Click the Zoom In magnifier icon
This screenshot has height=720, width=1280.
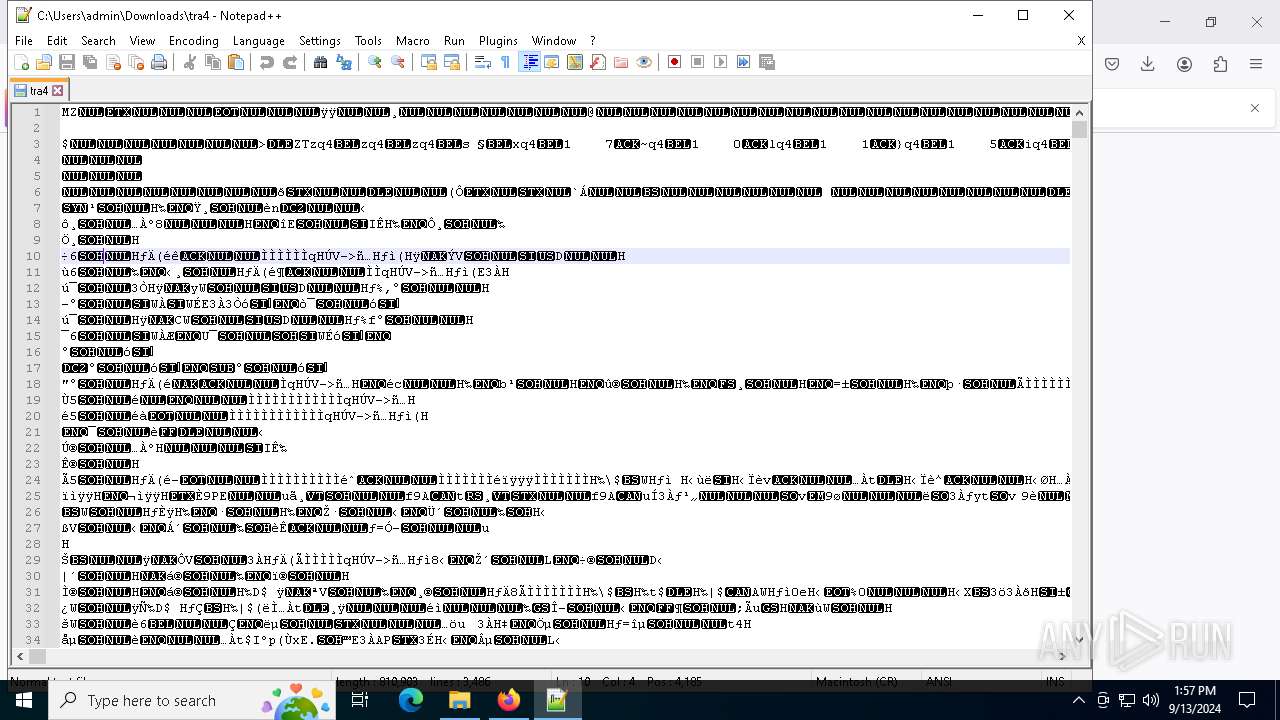tap(375, 62)
